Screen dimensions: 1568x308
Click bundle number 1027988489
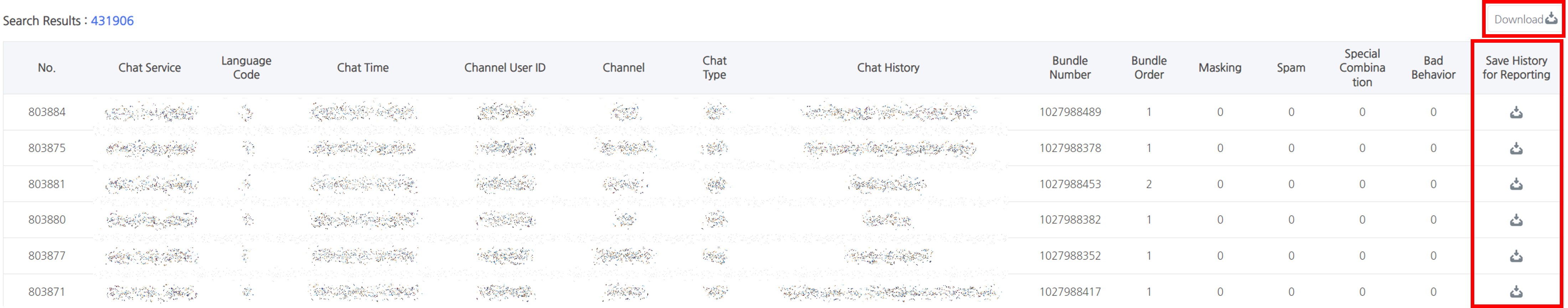pos(1069,112)
